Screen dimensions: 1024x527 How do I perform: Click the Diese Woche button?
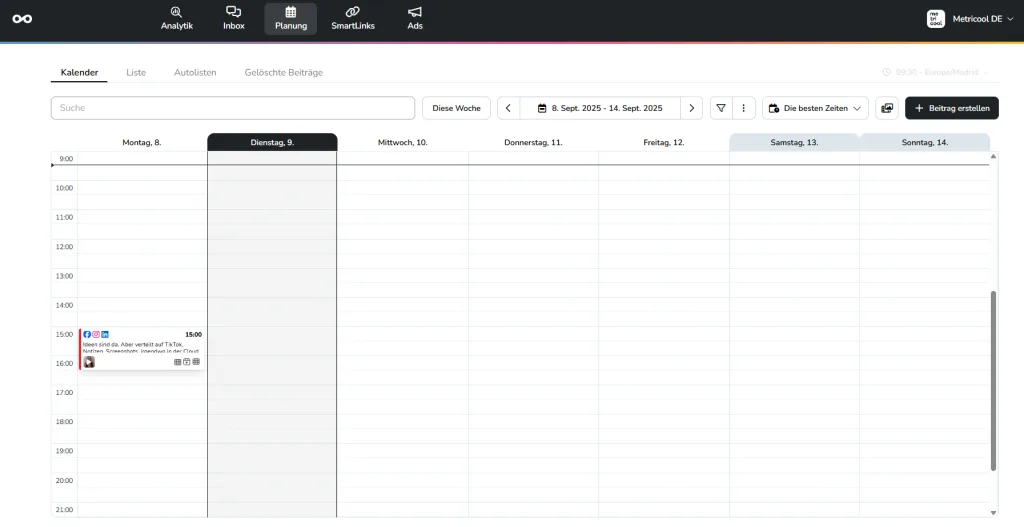(x=456, y=108)
